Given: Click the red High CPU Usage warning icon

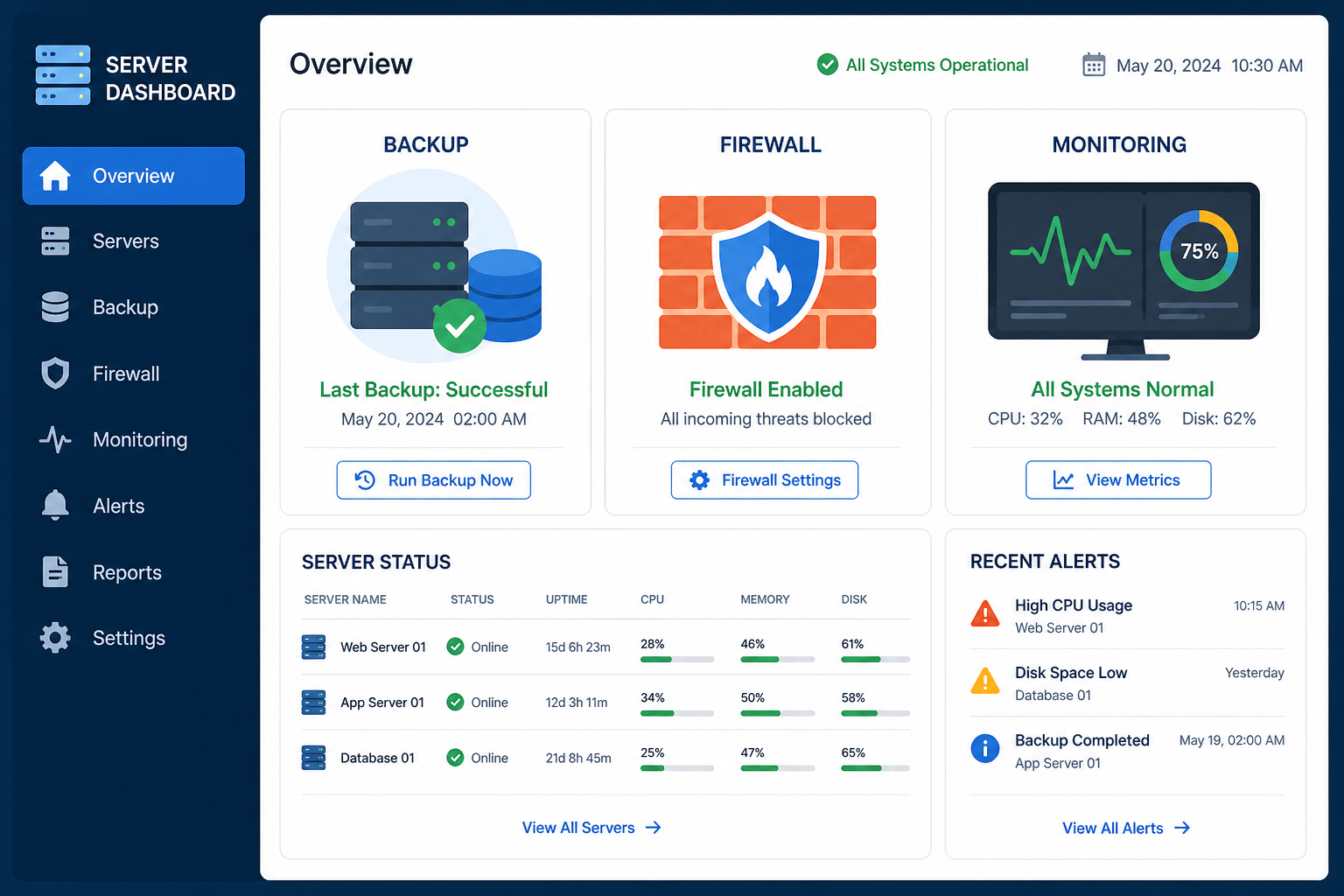Looking at the screenshot, I should tap(985, 614).
